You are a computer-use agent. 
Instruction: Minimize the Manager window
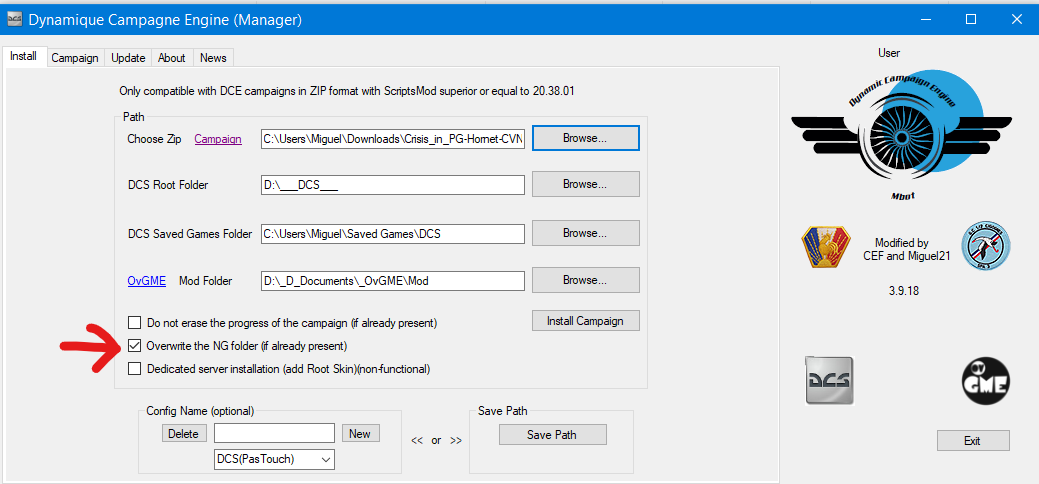[926, 19]
